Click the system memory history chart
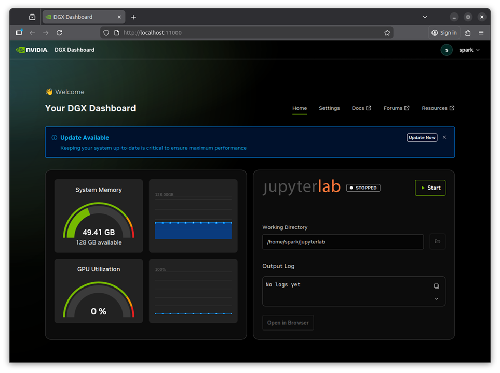This screenshot has width=500, height=373. (193, 216)
